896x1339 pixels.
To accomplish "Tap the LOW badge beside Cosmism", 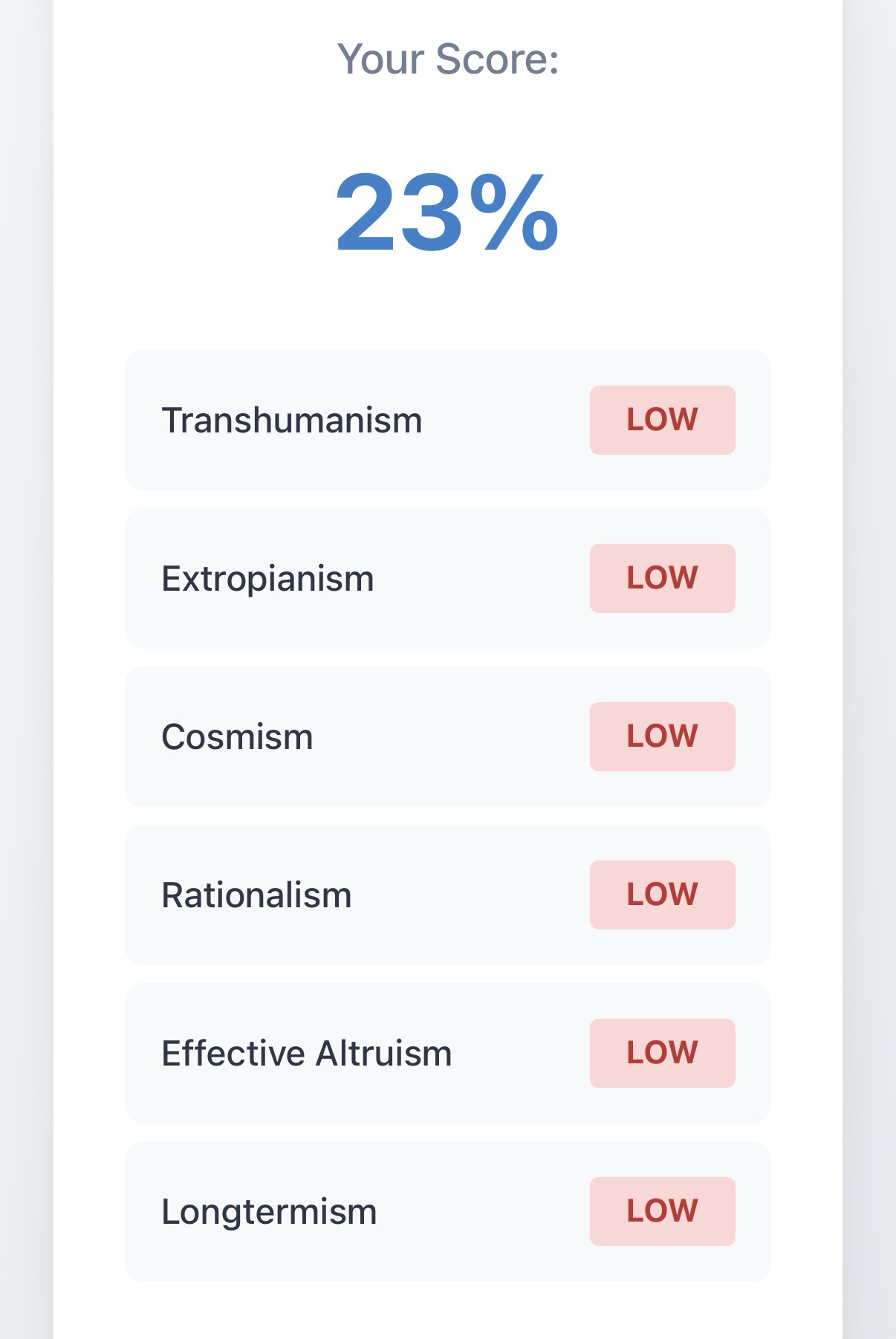I will pyautogui.click(x=662, y=736).
